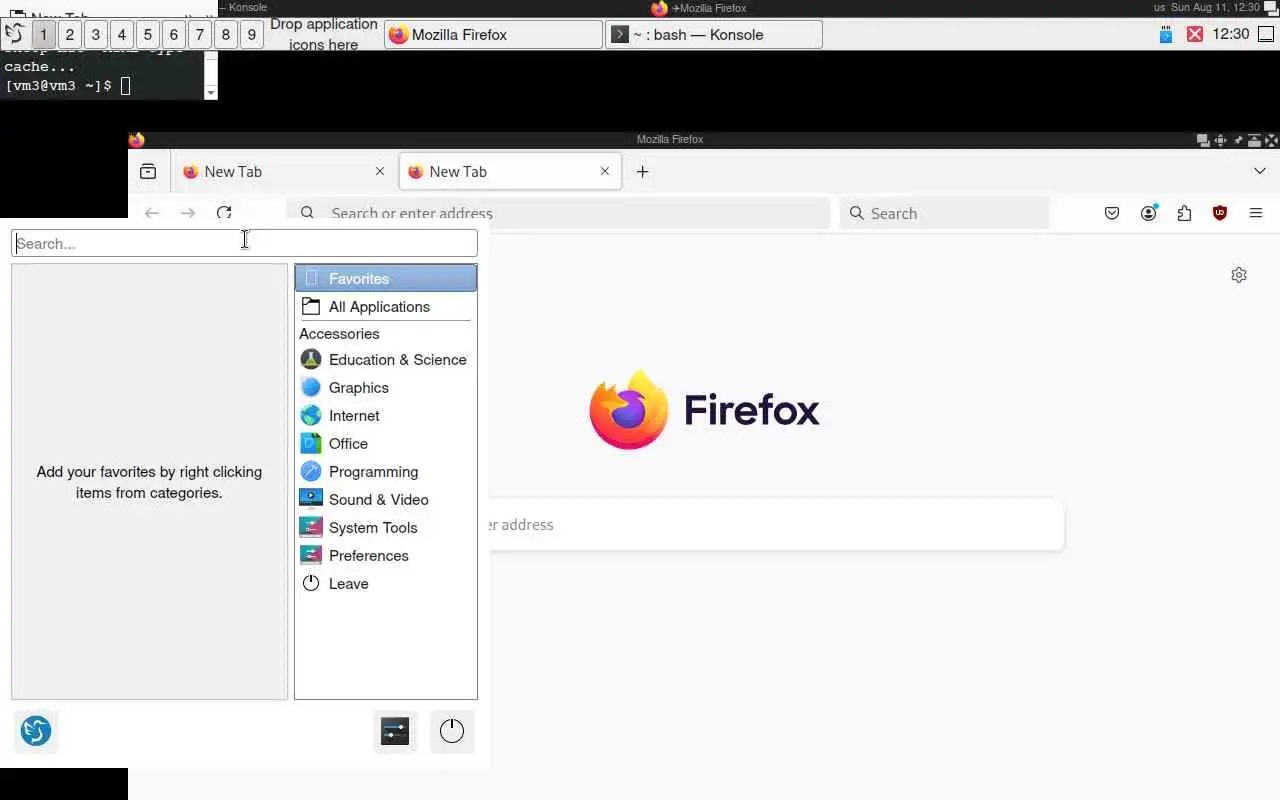The image size is (1280, 800).
Task: Click the new tab page search box
Action: tap(776, 525)
